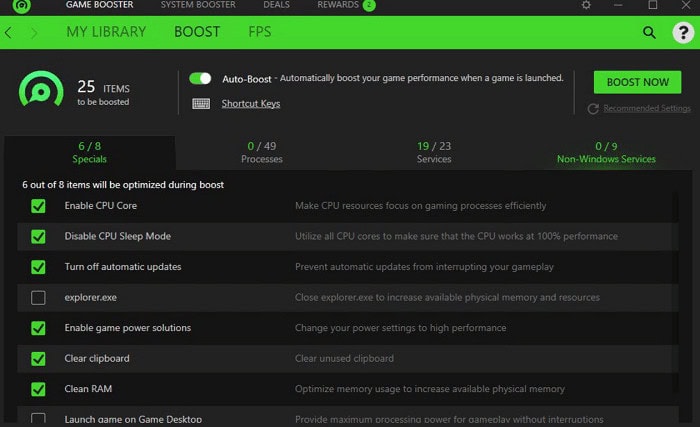
Task: Select the Processes 0/49 tab
Action: pos(262,152)
